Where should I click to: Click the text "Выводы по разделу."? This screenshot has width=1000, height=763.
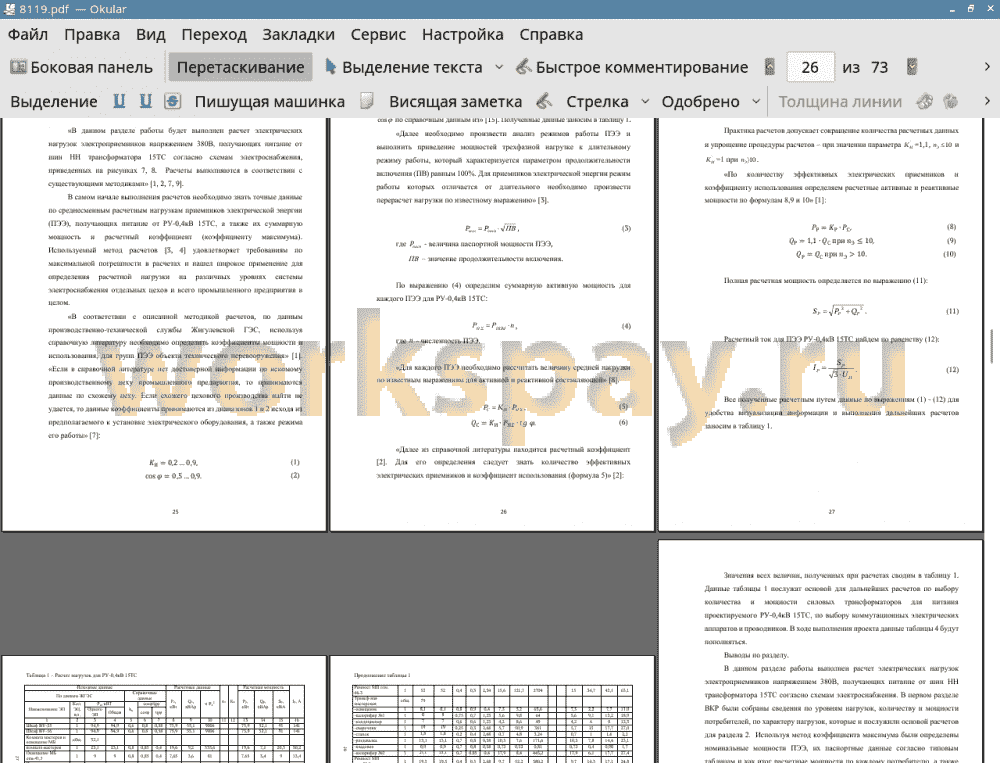[x=756, y=655]
